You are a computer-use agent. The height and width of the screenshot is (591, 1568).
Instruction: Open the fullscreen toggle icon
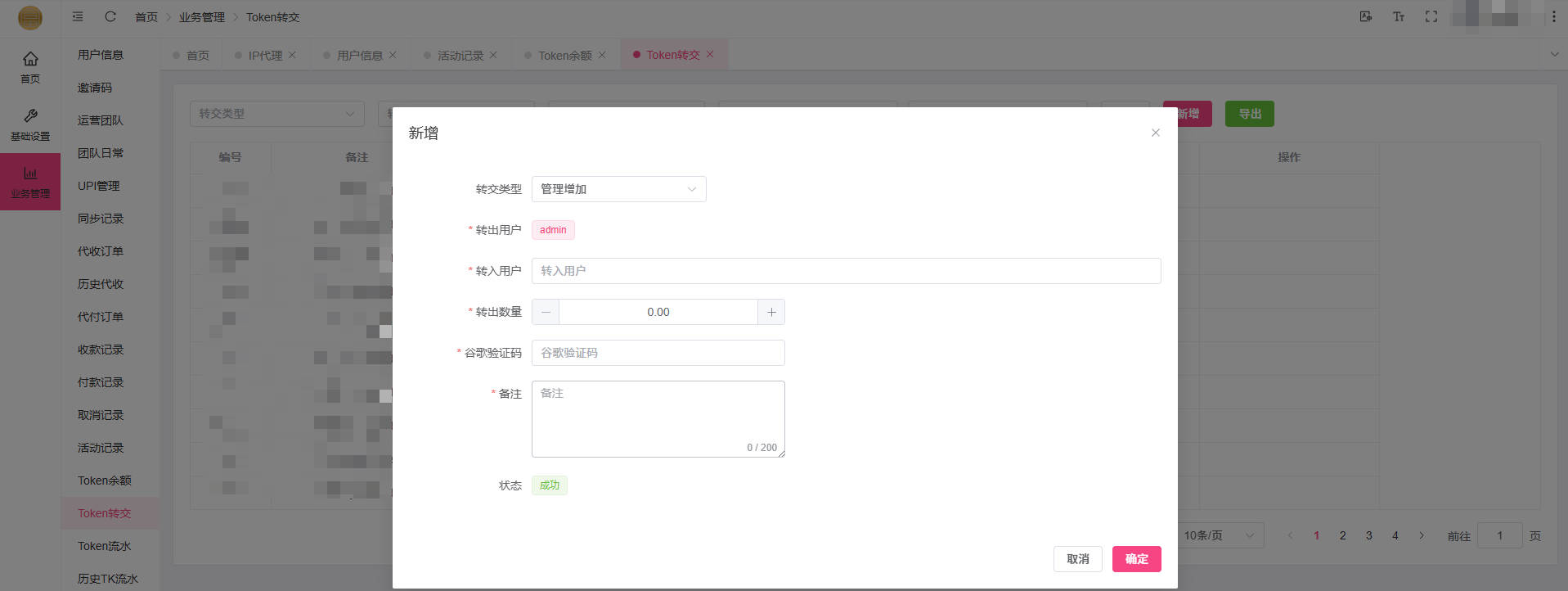tap(1431, 16)
